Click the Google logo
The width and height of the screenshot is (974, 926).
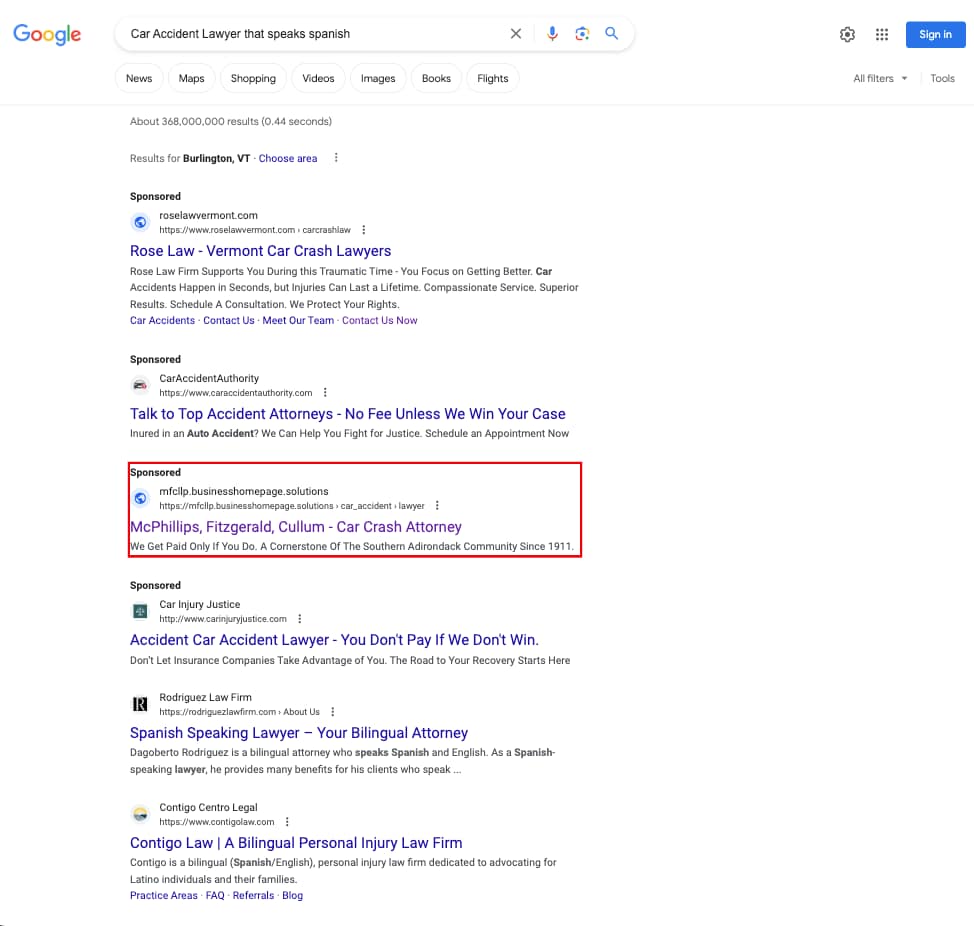coord(47,34)
